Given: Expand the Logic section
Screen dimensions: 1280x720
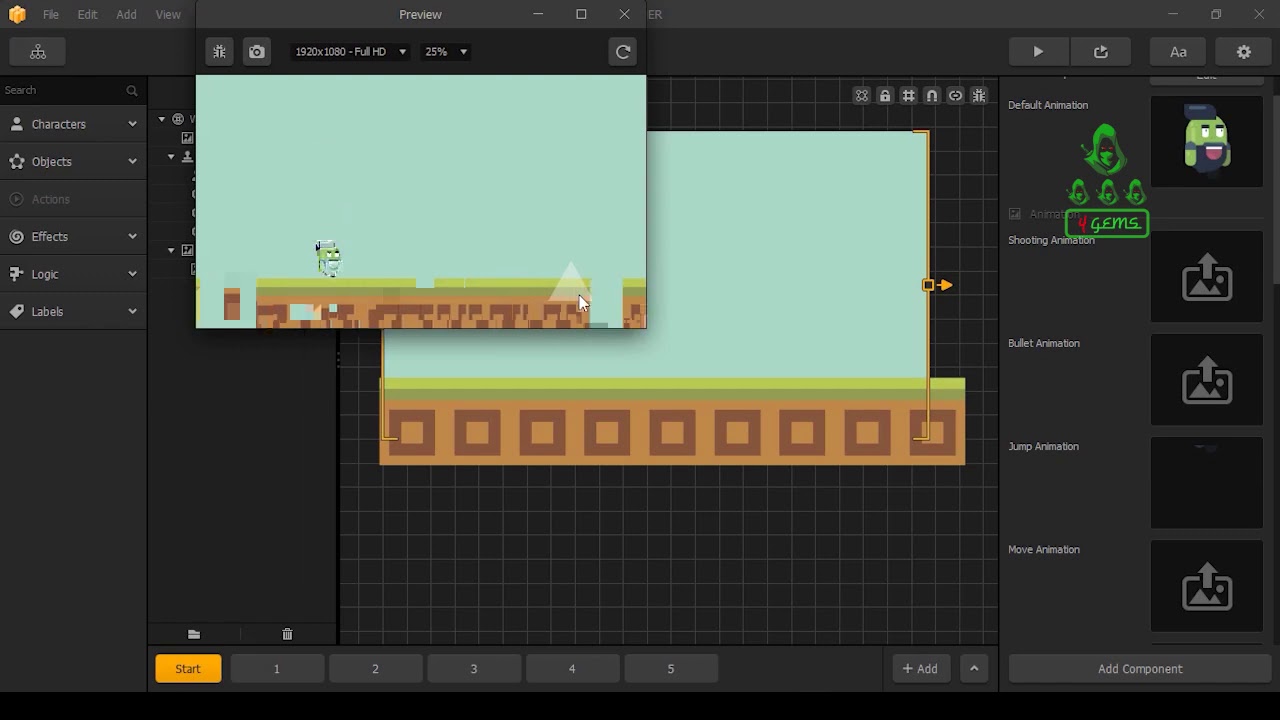Looking at the screenshot, I should coord(132,274).
